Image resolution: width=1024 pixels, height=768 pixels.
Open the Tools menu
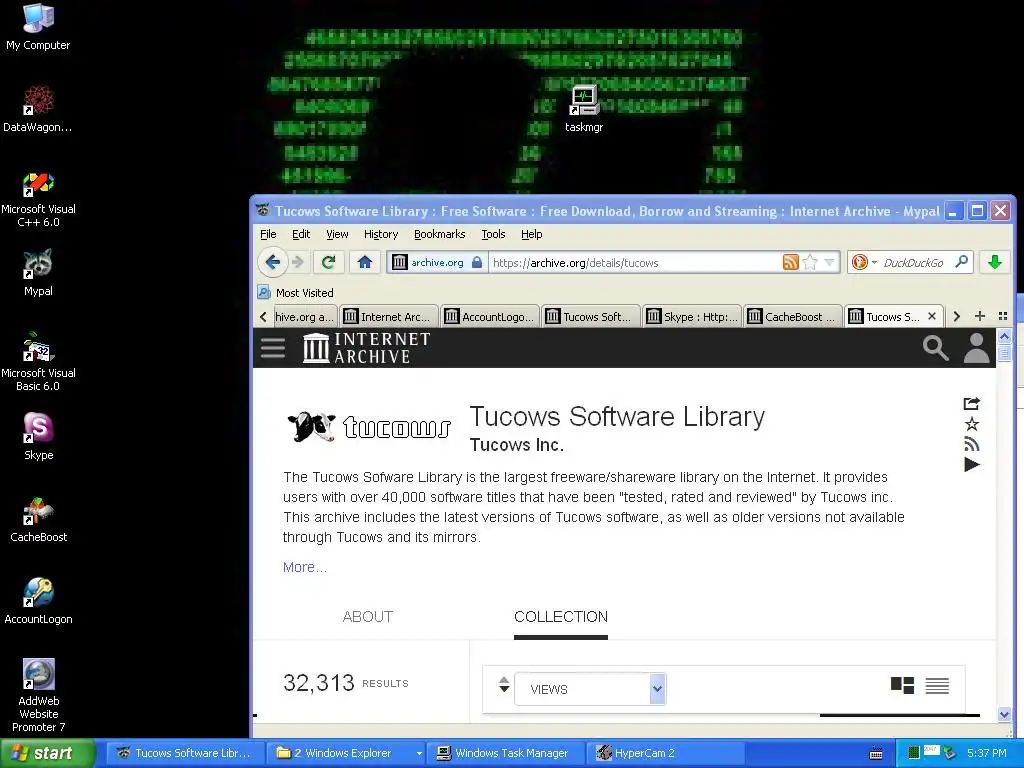coord(493,234)
